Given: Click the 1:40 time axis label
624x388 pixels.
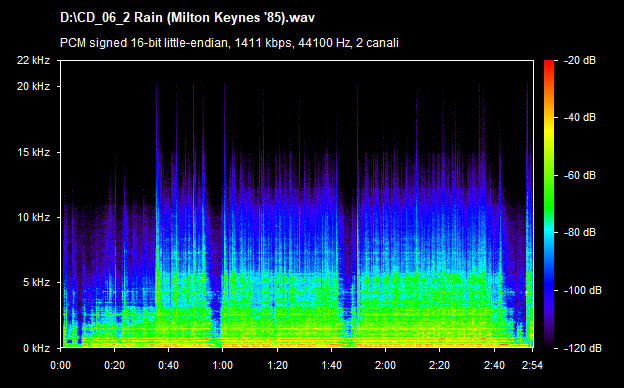Looking at the screenshot, I should tap(332, 365).
